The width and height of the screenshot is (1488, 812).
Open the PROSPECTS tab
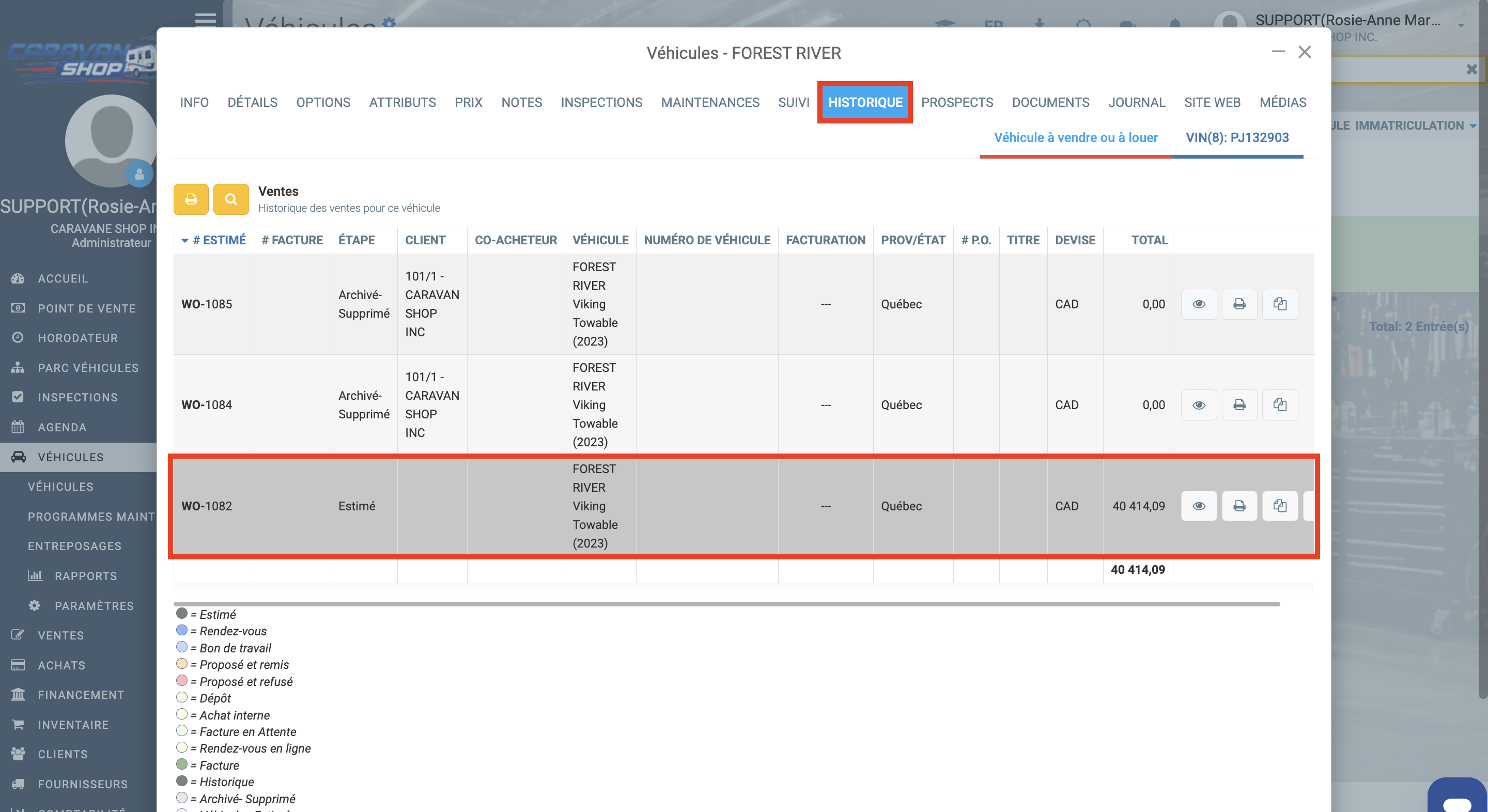pos(957,102)
